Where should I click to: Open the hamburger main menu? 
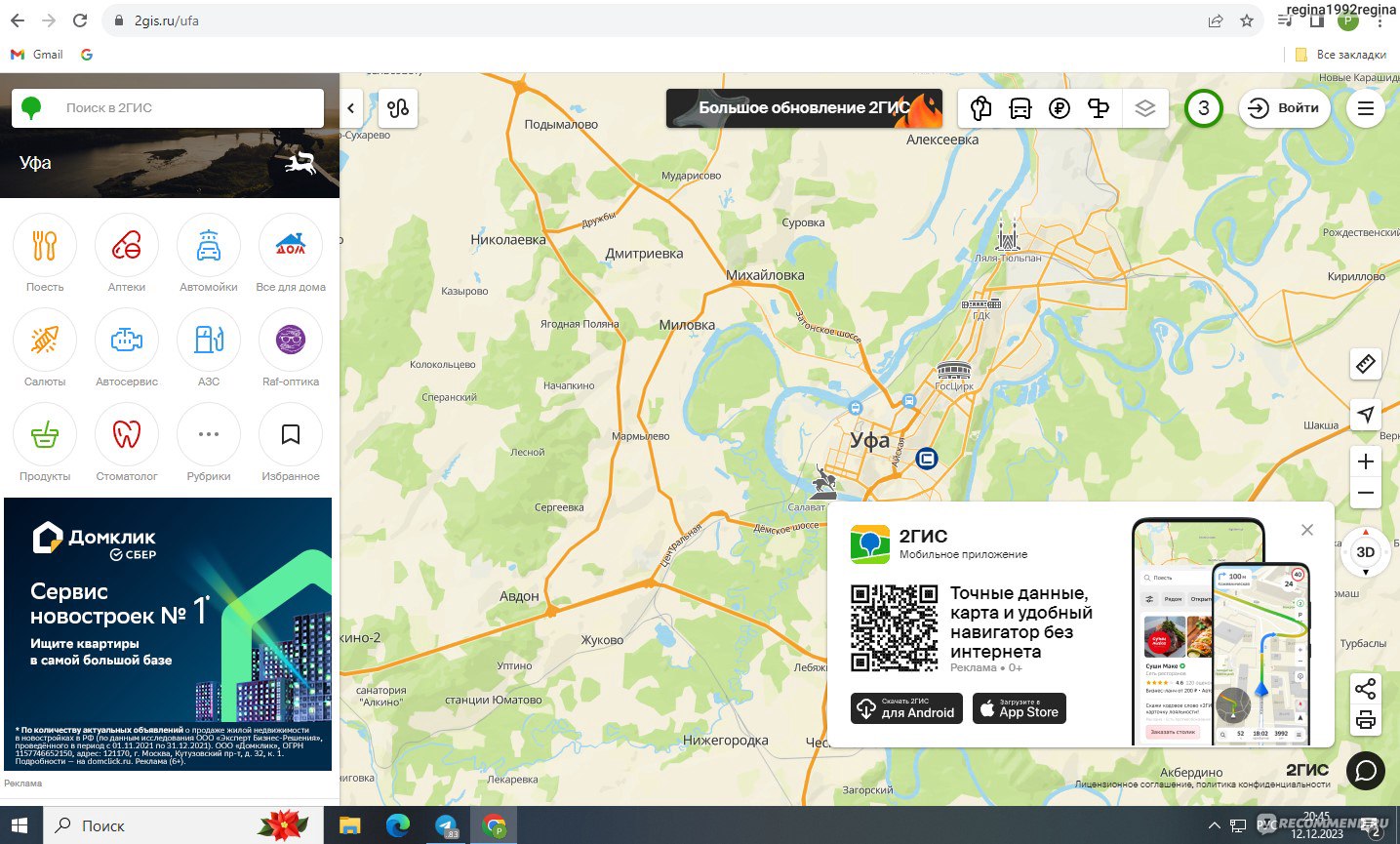pyautogui.click(x=1366, y=108)
